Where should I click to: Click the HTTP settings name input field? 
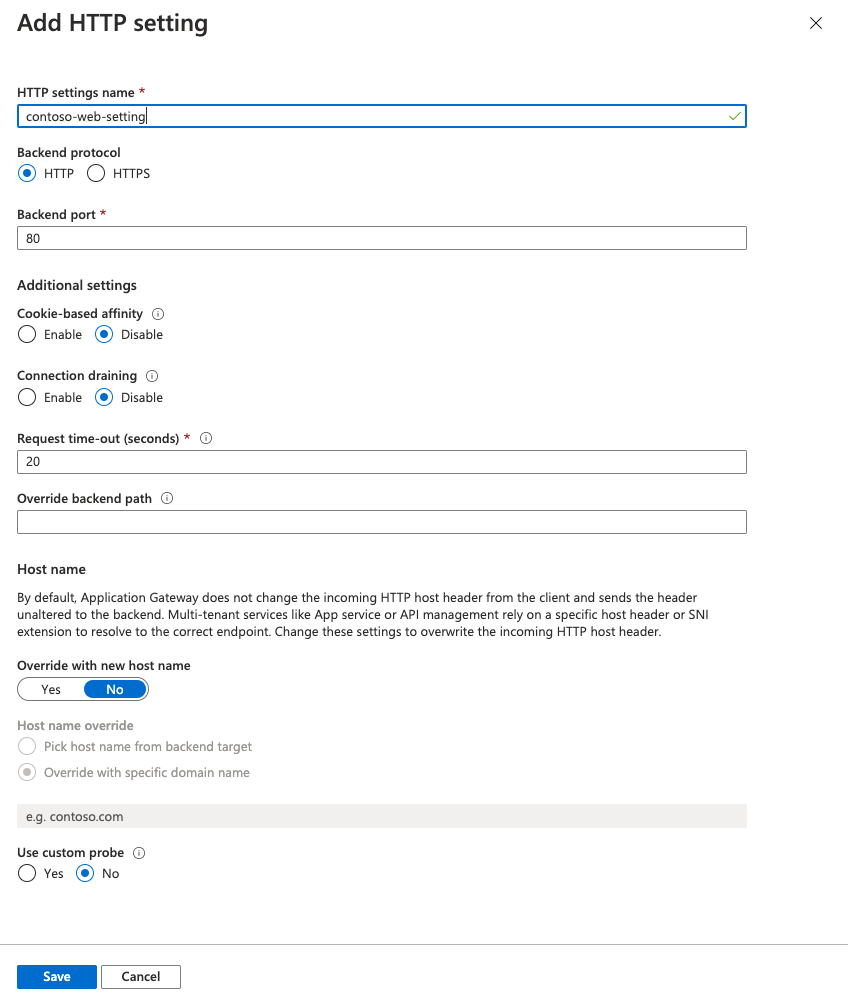(381, 115)
